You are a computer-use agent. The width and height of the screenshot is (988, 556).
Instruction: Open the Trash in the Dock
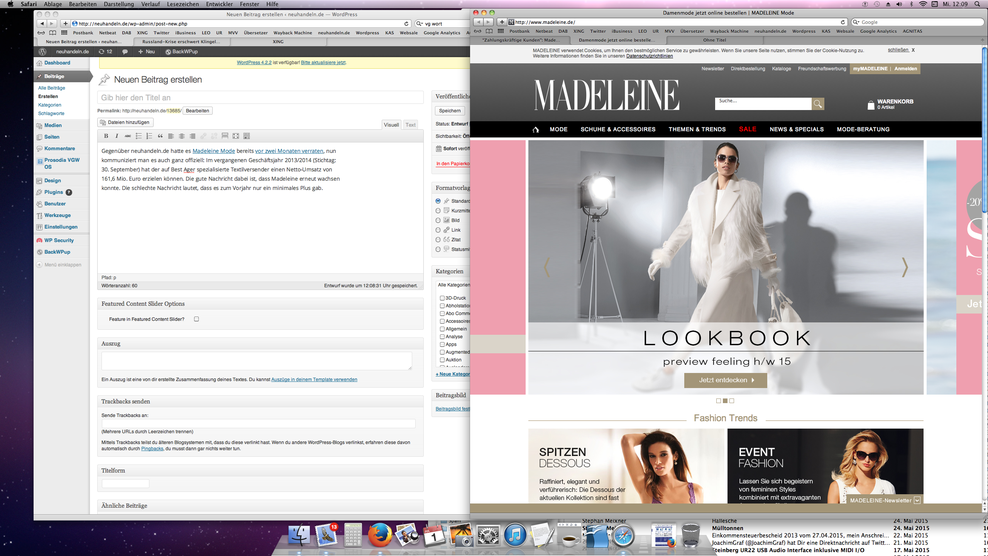691,535
